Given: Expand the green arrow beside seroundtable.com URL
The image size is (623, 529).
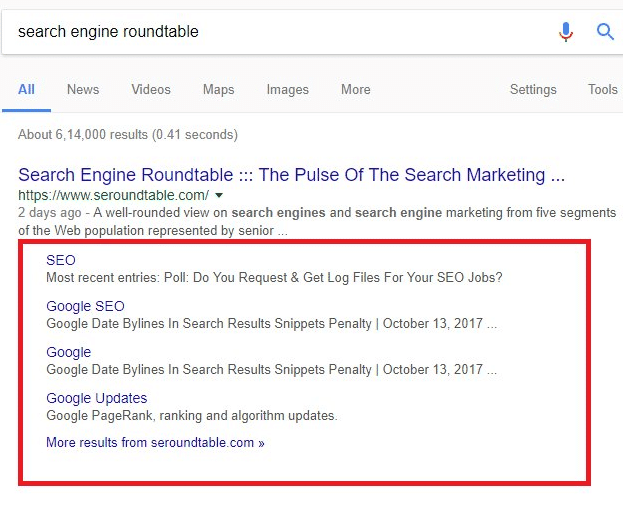Looking at the screenshot, I should click(219, 195).
